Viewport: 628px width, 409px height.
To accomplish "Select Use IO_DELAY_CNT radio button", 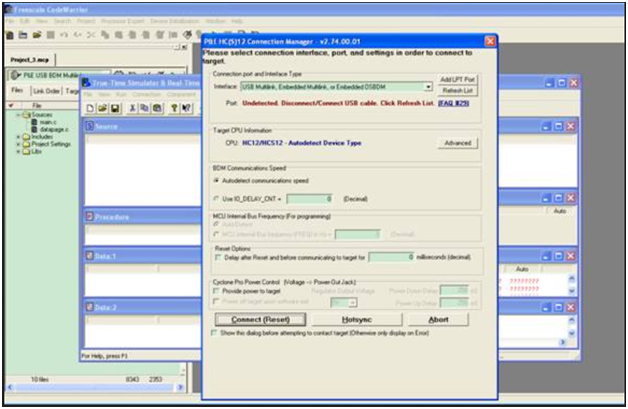I will tap(216, 199).
